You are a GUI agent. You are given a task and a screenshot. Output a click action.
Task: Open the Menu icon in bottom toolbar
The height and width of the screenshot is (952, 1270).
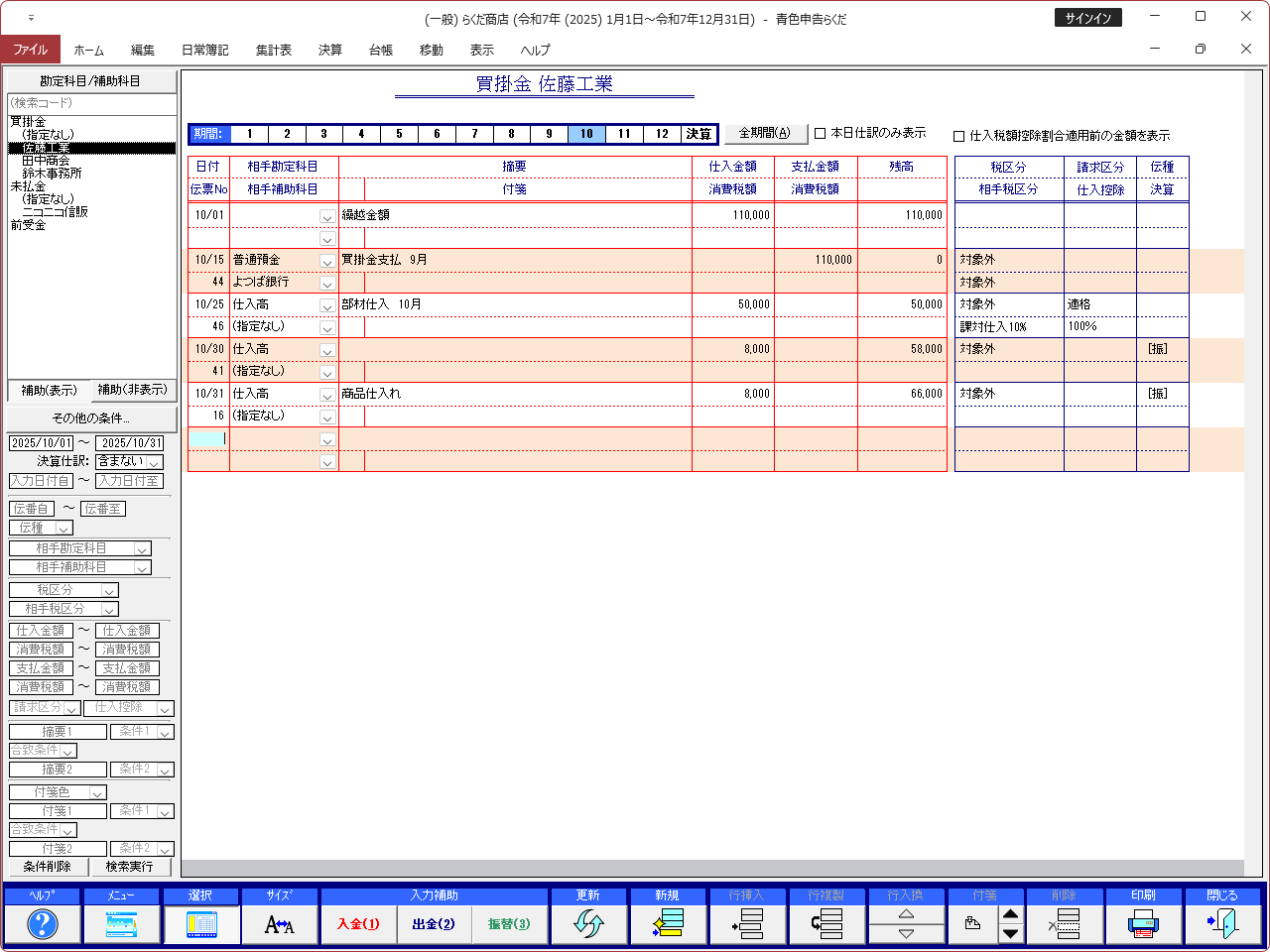pyautogui.click(x=121, y=924)
